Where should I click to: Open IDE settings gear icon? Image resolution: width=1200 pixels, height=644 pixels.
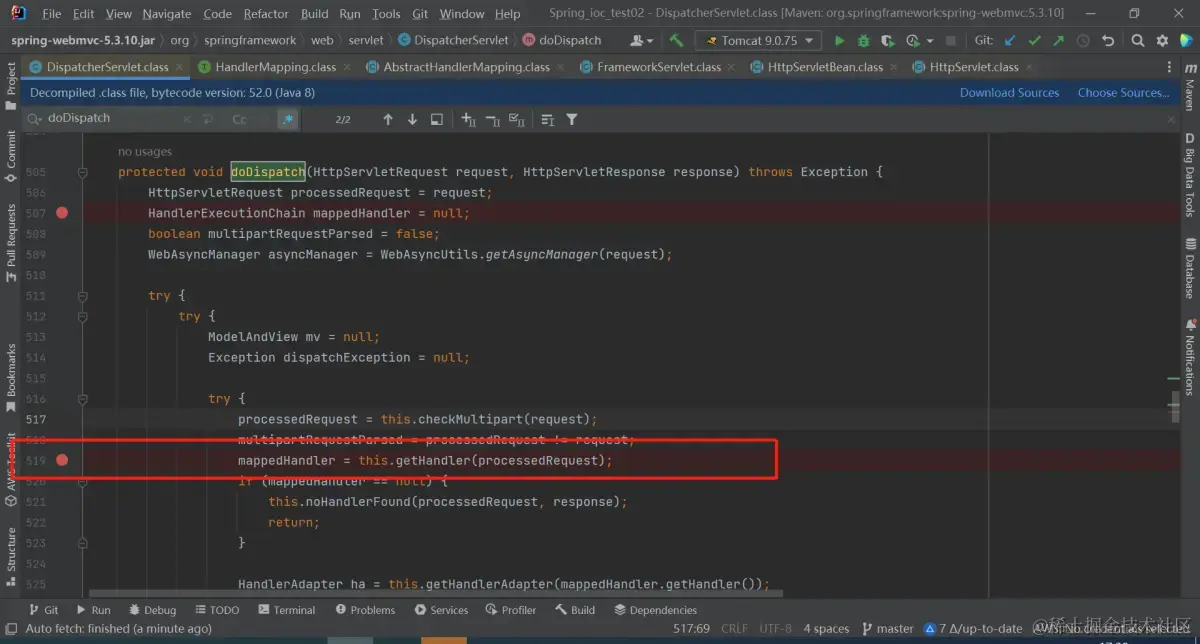click(x=1161, y=40)
